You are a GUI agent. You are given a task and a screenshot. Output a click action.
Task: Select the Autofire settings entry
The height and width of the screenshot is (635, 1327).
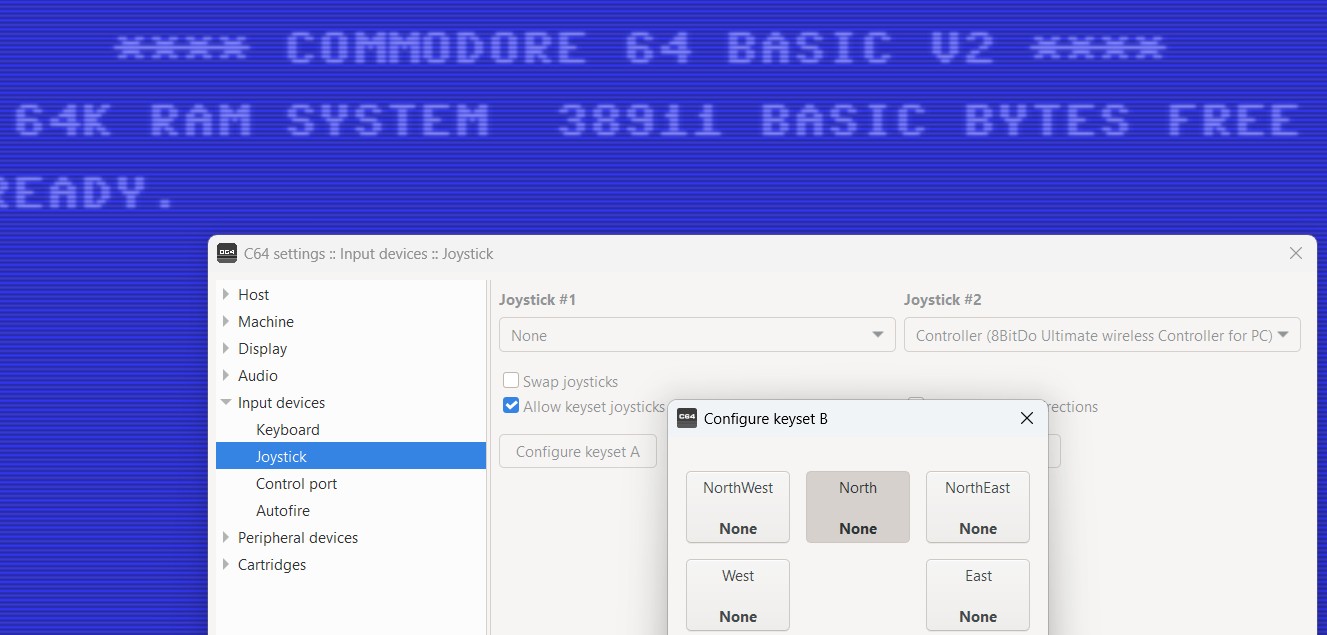pos(283,510)
